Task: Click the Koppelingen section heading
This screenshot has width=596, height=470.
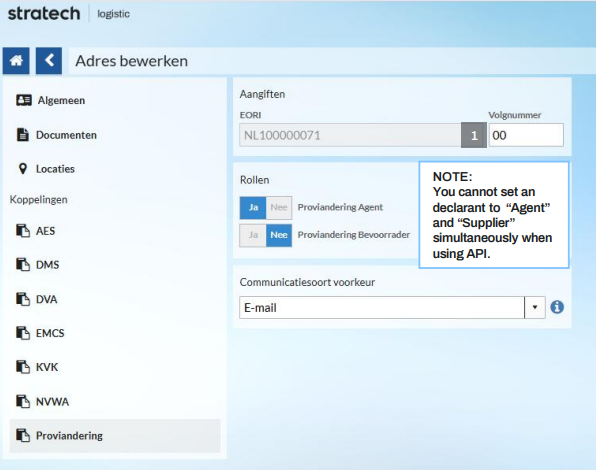Action: coord(38,199)
